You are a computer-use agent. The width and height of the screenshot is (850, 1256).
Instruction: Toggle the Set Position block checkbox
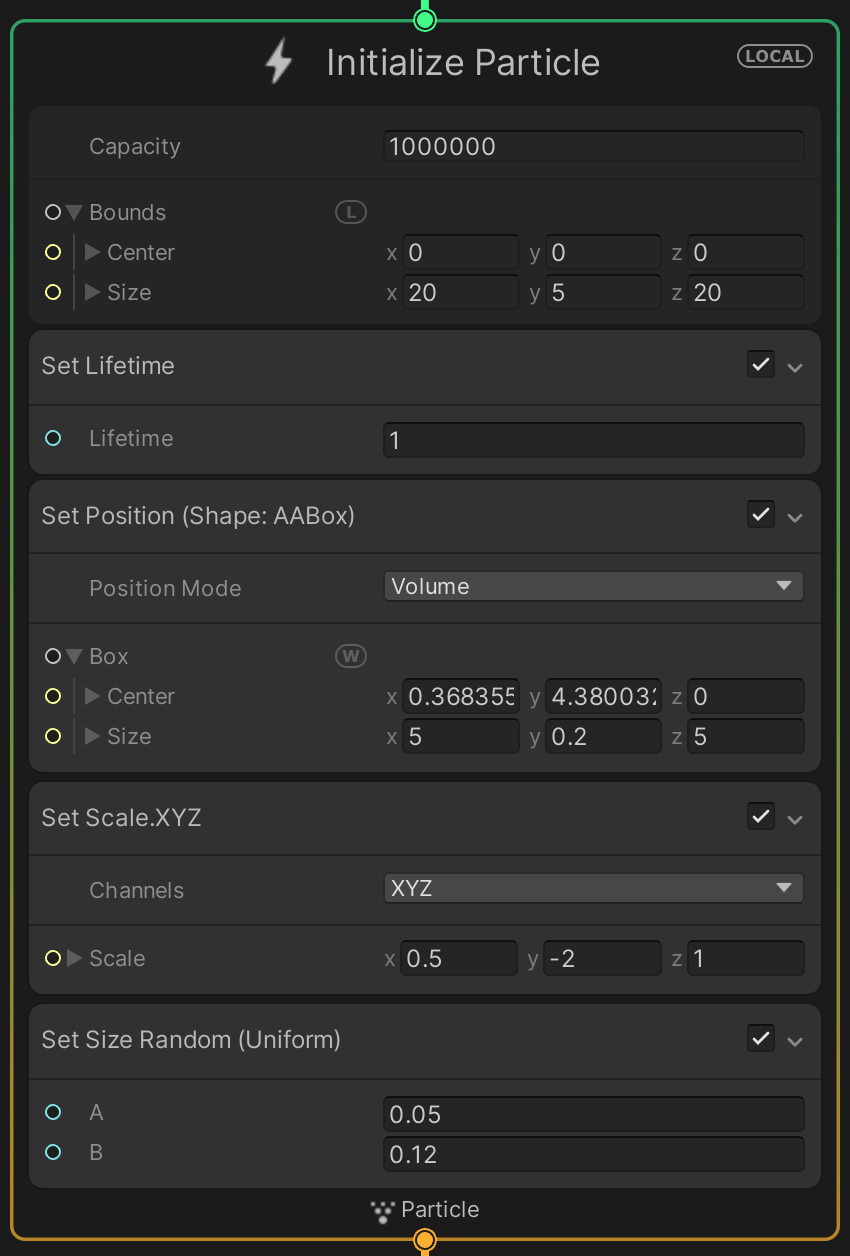[x=761, y=515]
